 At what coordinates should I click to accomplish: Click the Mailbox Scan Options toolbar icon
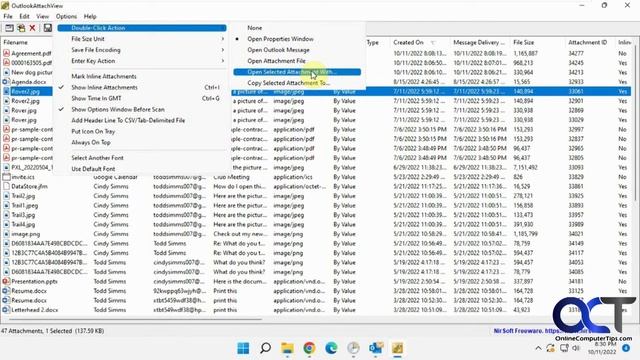9,28
